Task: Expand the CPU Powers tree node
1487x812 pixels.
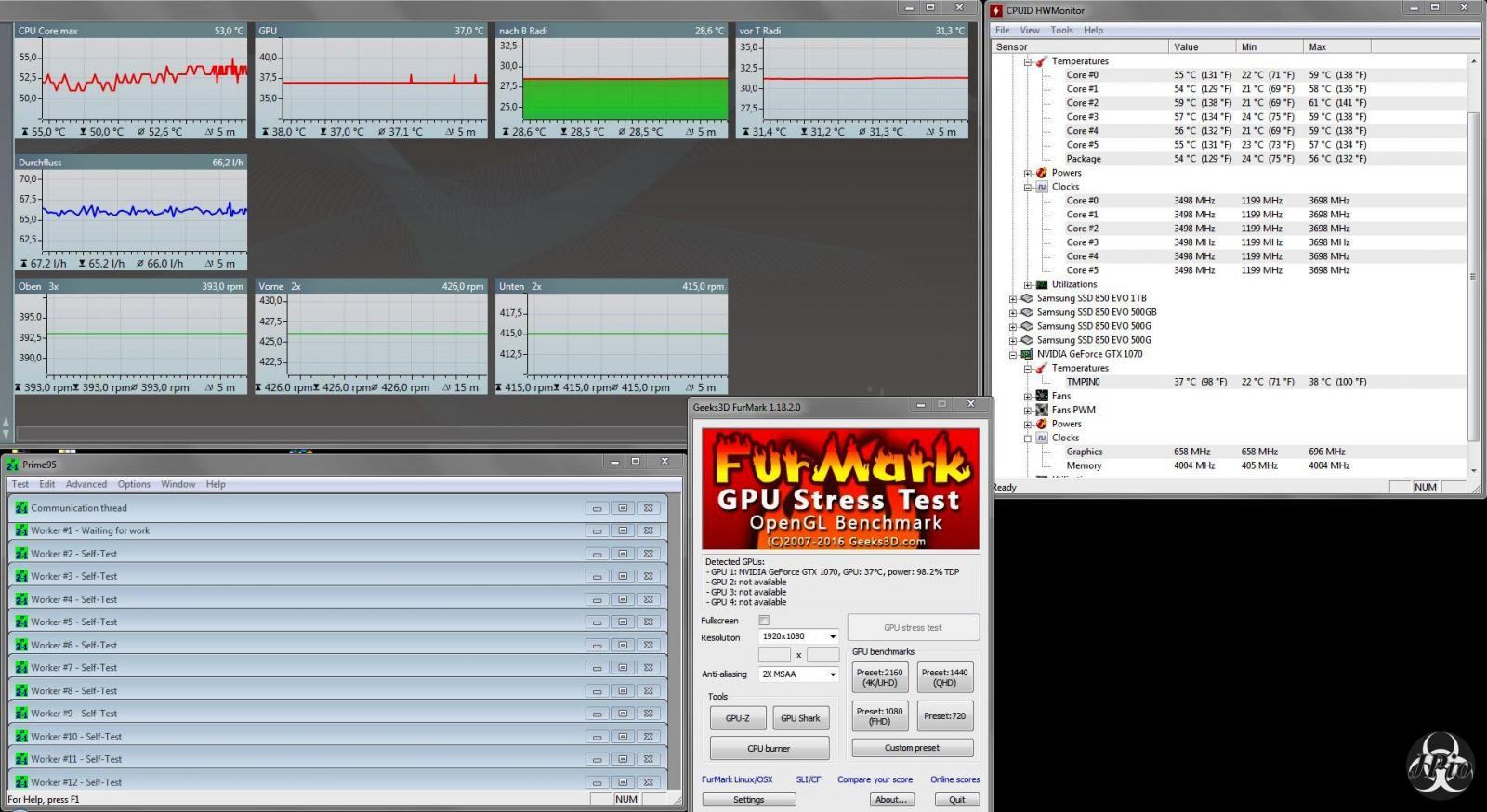Action: pyautogui.click(x=1028, y=173)
